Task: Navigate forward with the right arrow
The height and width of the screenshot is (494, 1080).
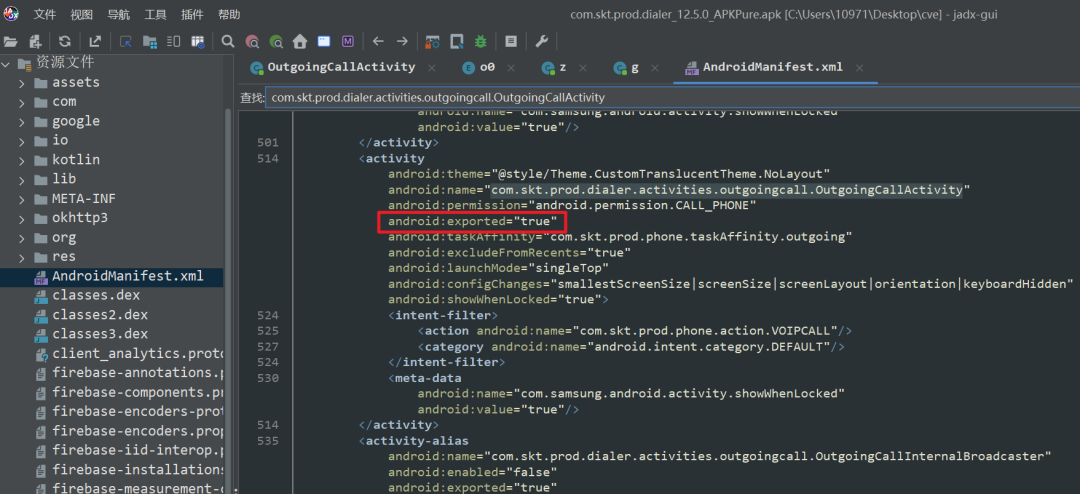Action: pos(402,41)
